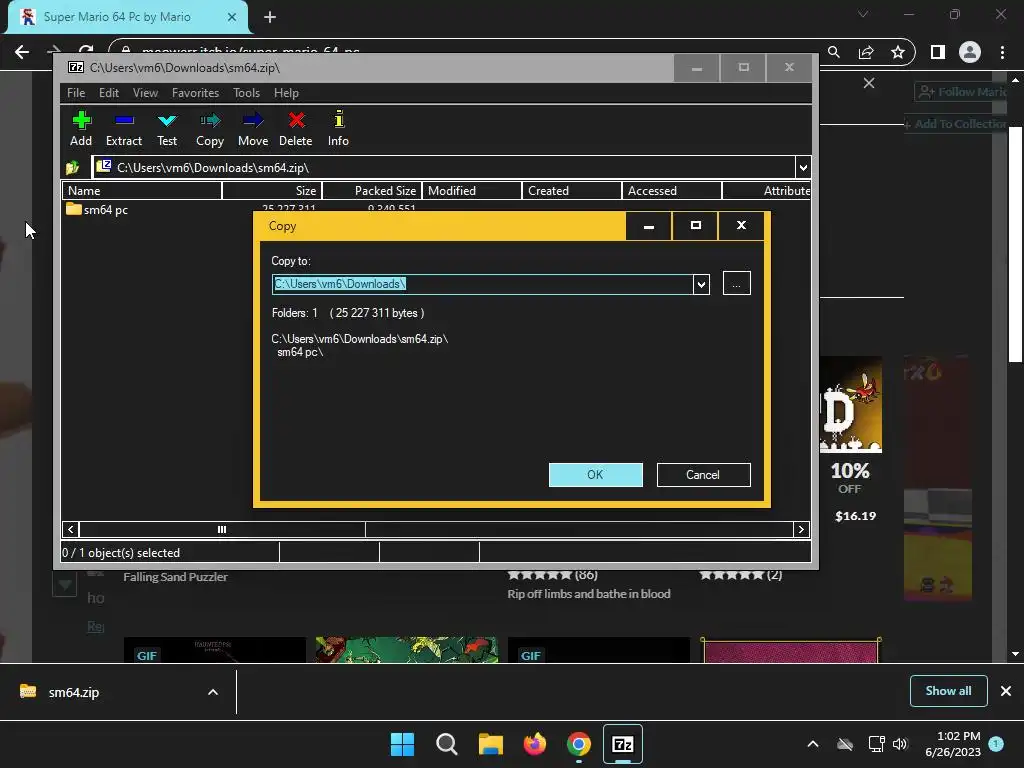Image resolution: width=1024 pixels, height=768 pixels.
Task: Close the Super Mario 64 Pc tab
Action: pos(232,17)
